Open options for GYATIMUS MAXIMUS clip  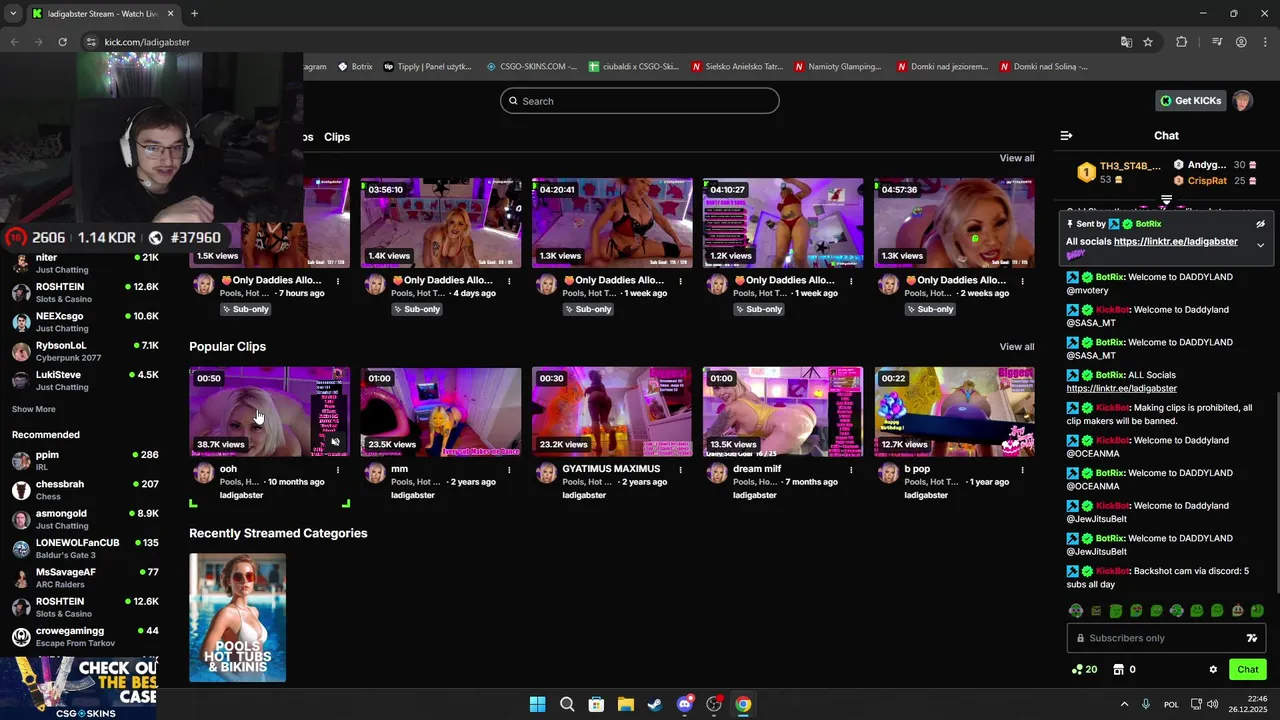coord(680,469)
